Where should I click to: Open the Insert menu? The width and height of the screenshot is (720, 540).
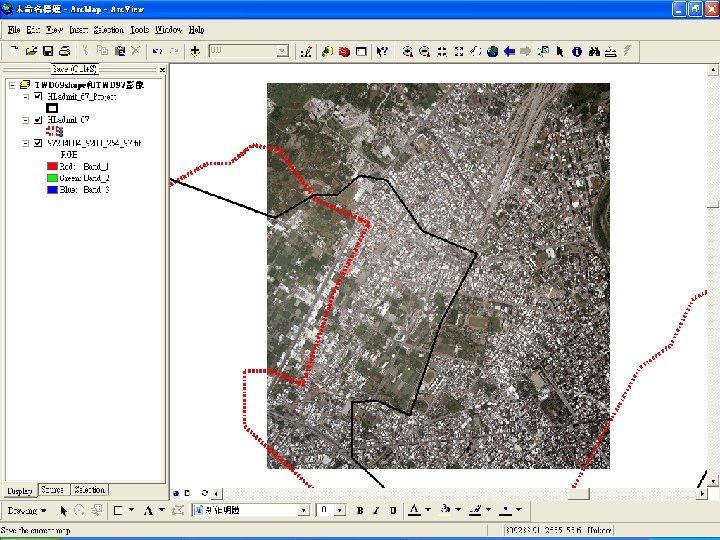pyautogui.click(x=79, y=30)
